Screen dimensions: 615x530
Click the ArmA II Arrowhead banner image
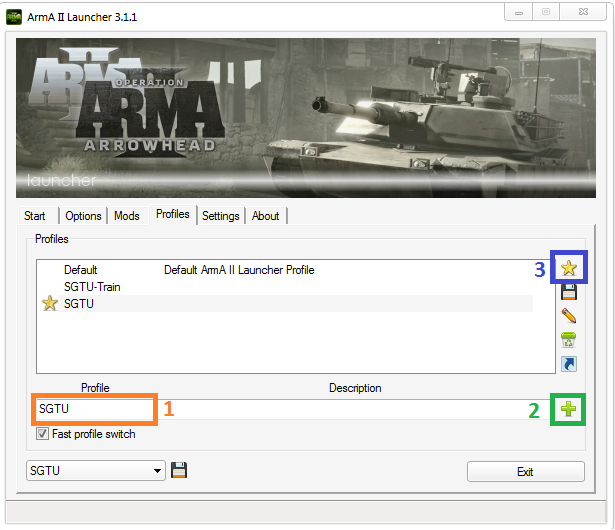(x=306, y=118)
